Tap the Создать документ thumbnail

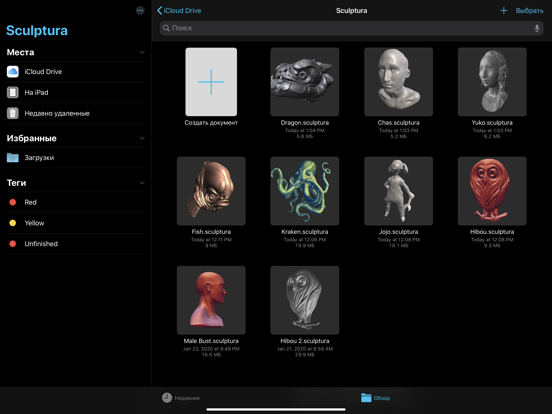[211, 82]
